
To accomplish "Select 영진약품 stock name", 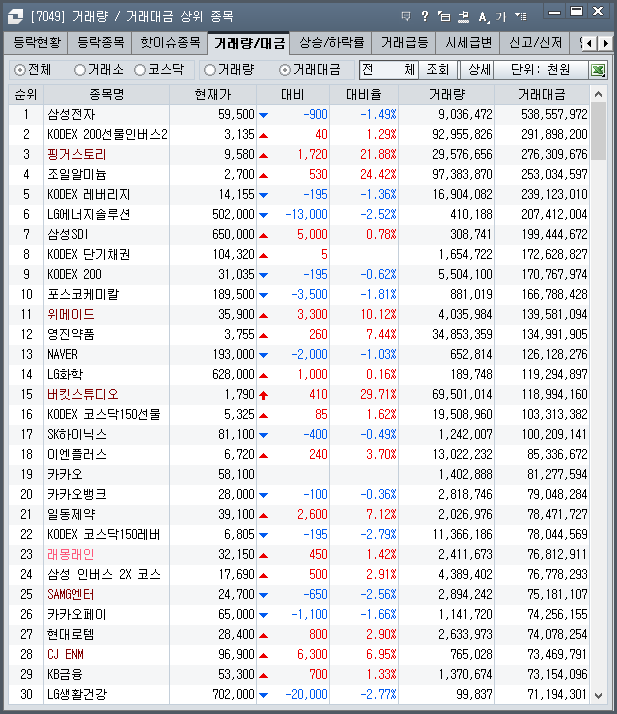I will tap(71, 335).
